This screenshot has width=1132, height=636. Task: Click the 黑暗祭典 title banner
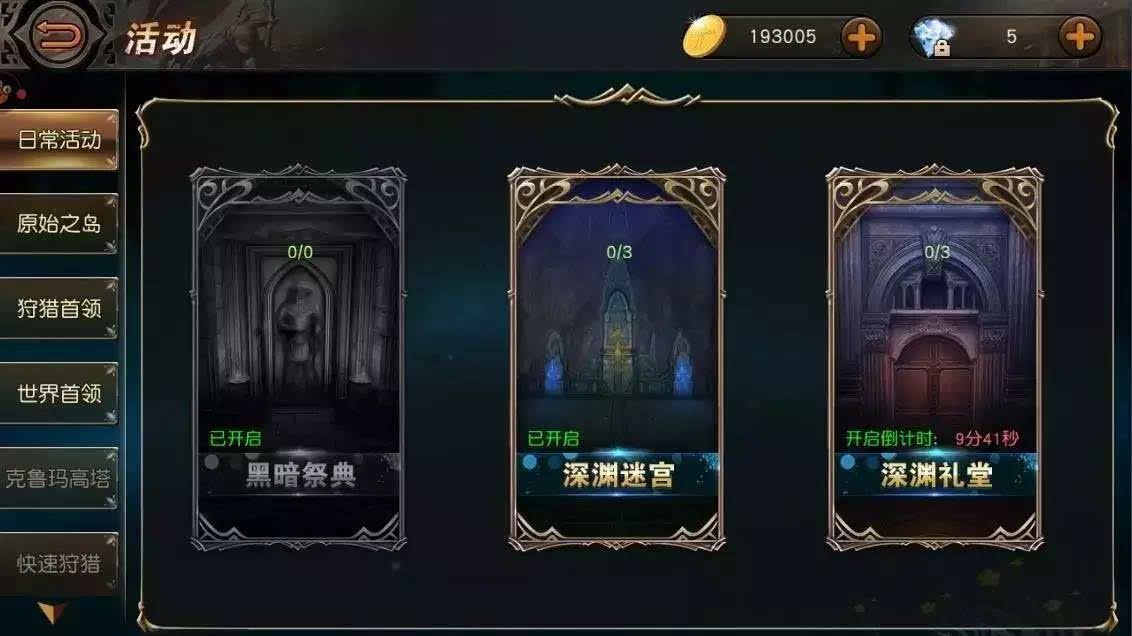tap(300, 475)
